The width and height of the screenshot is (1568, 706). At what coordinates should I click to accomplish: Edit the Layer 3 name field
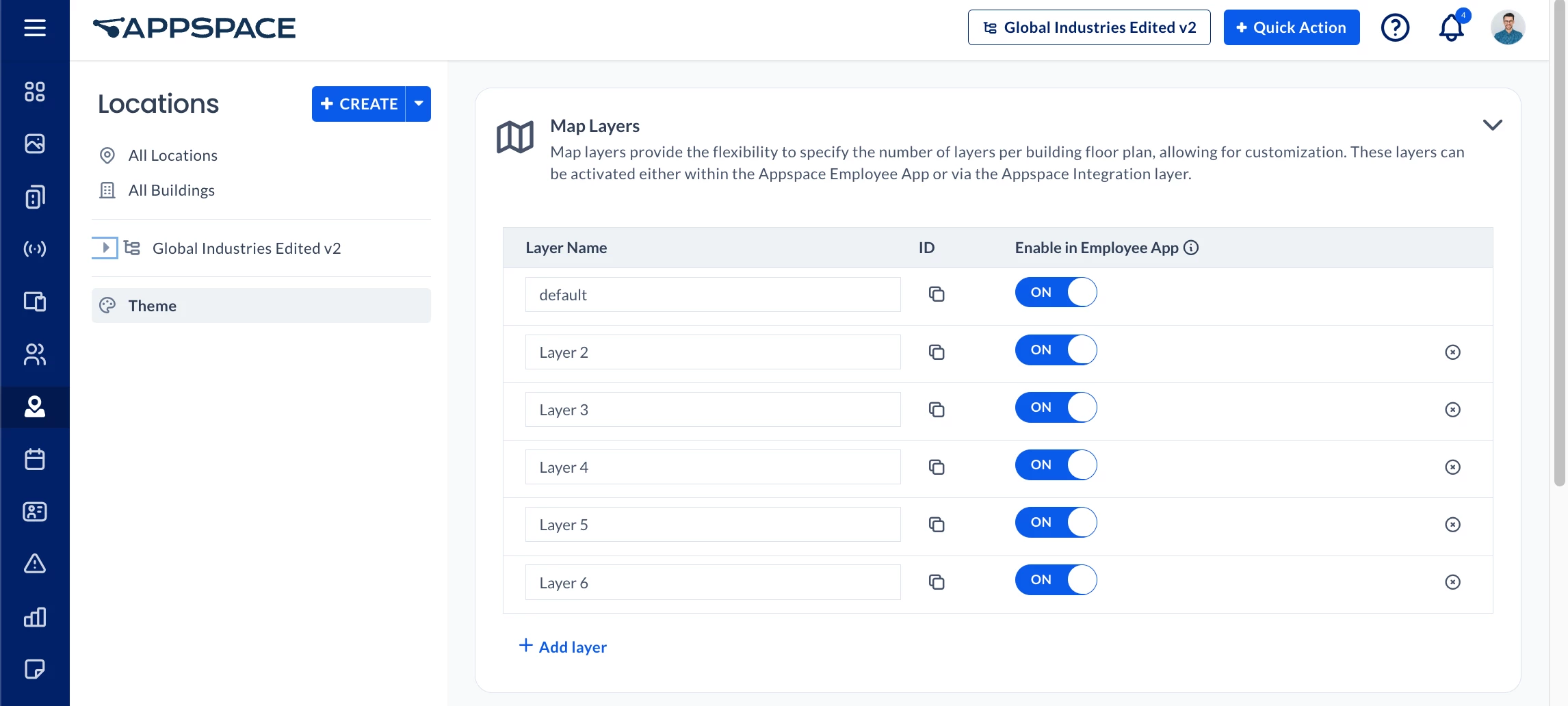click(713, 409)
